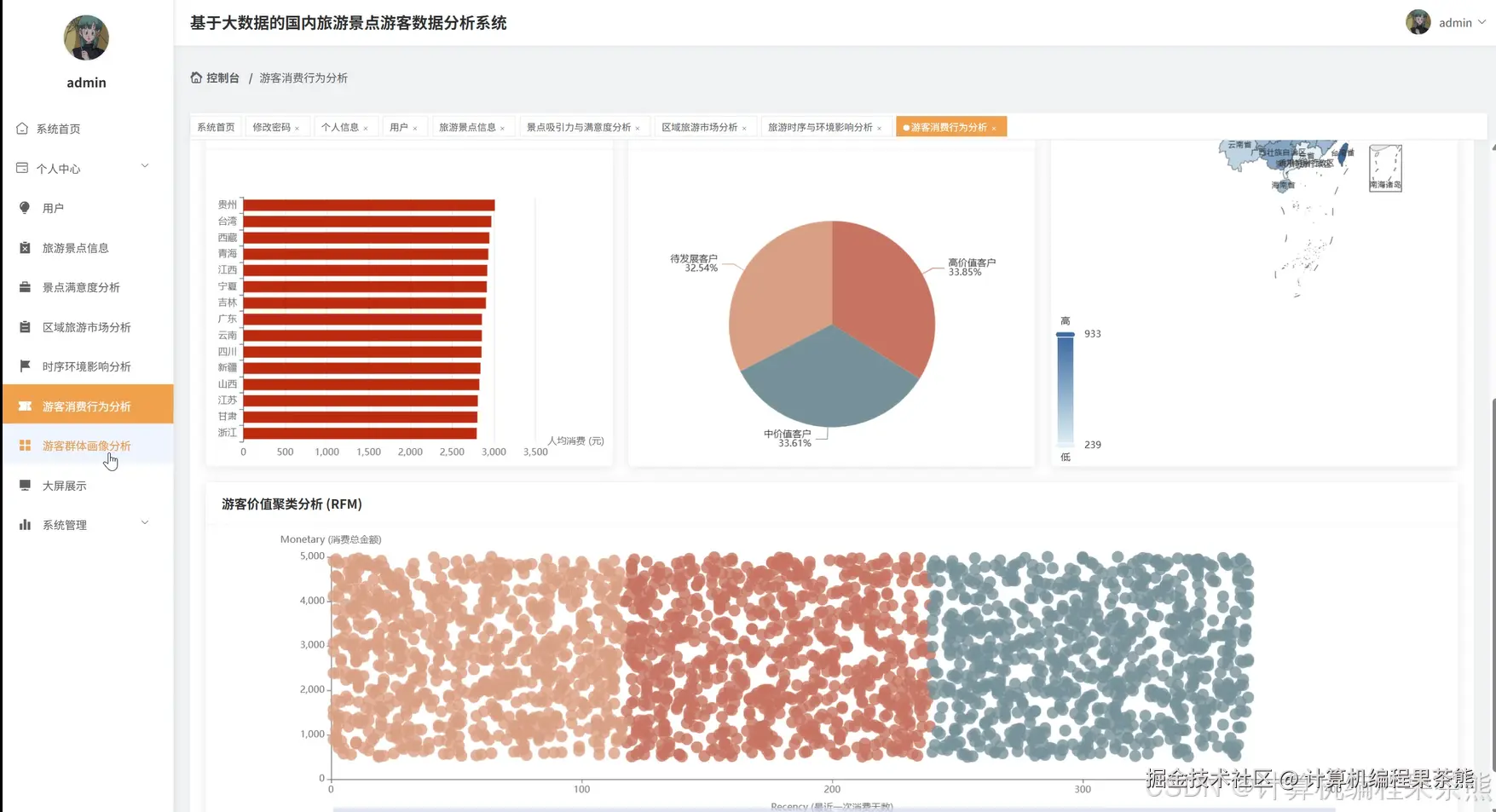Viewport: 1496px width, 812px height.
Task: Click the top-right admin avatar
Action: (x=1418, y=22)
